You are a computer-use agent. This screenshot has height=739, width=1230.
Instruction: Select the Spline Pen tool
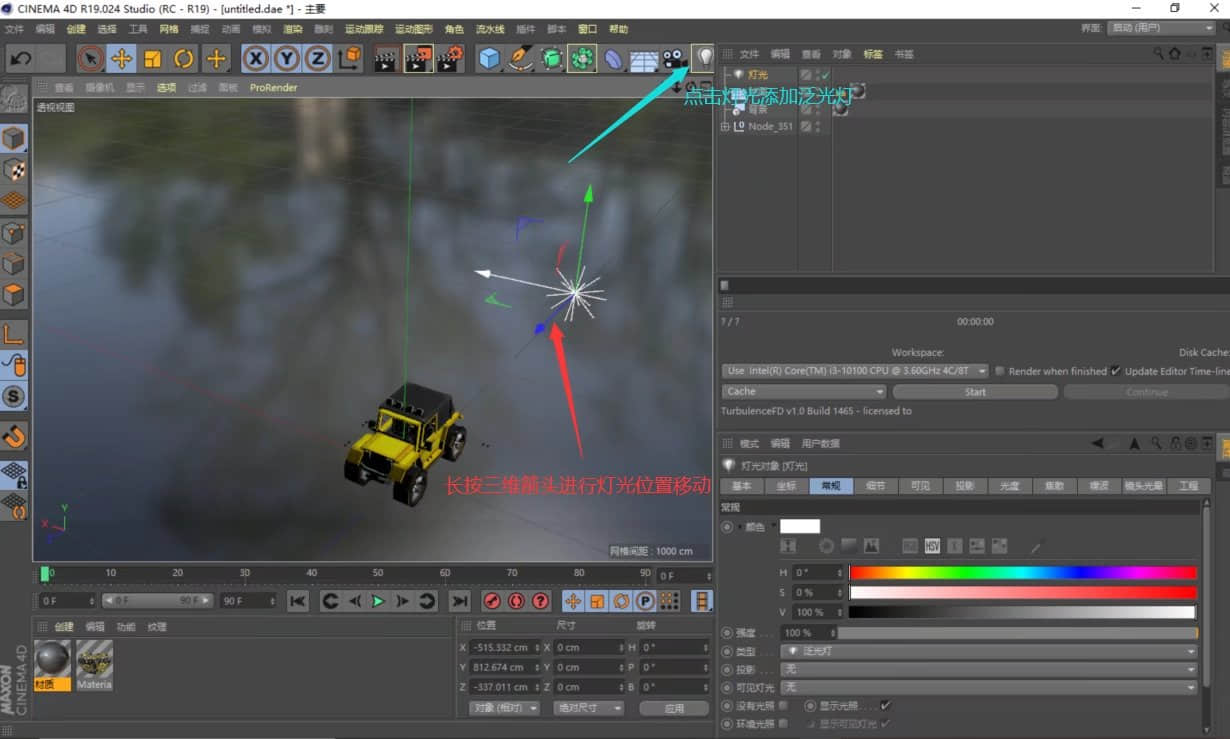pyautogui.click(x=520, y=59)
